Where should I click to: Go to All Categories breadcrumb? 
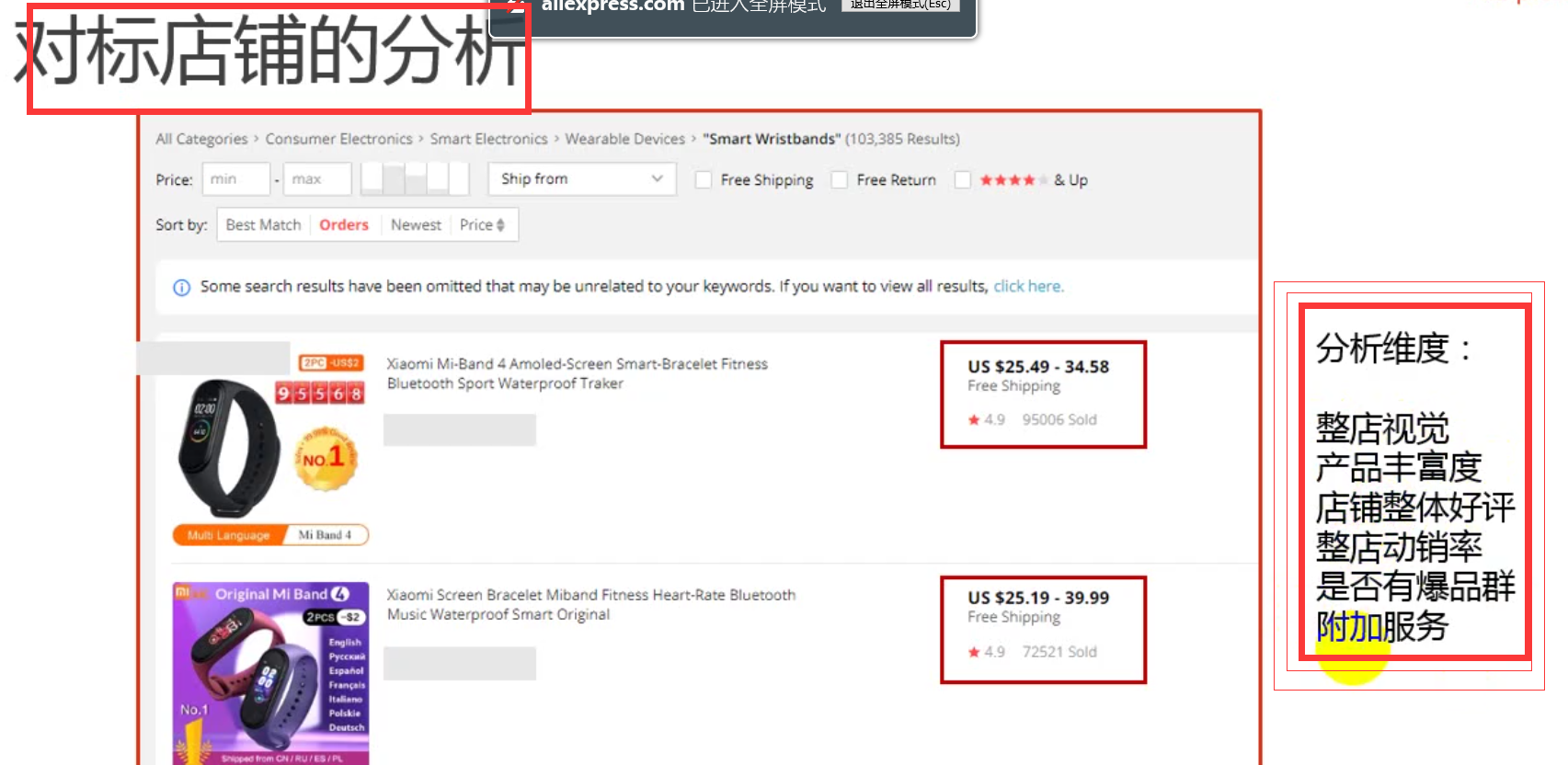201,139
